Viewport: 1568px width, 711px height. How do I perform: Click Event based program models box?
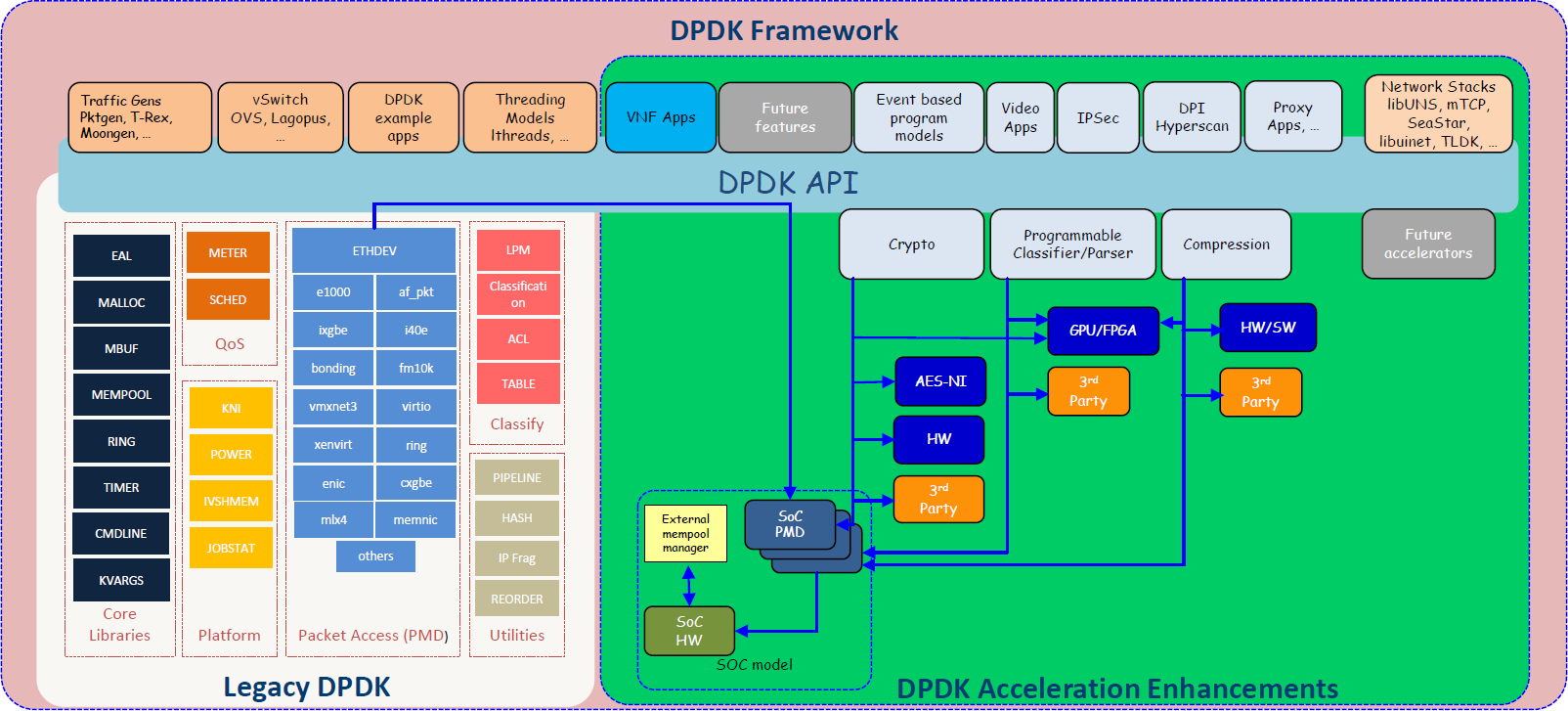coord(919,117)
